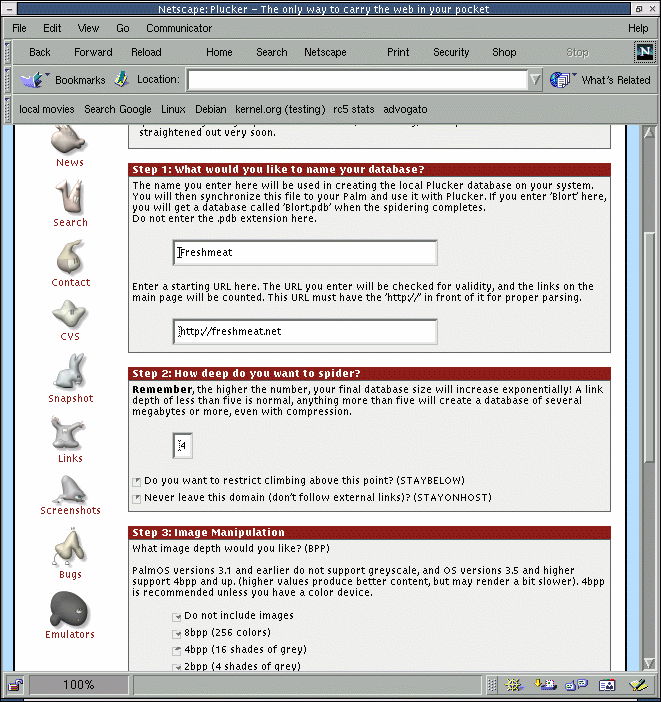Click the page location proxy icon

(121, 79)
